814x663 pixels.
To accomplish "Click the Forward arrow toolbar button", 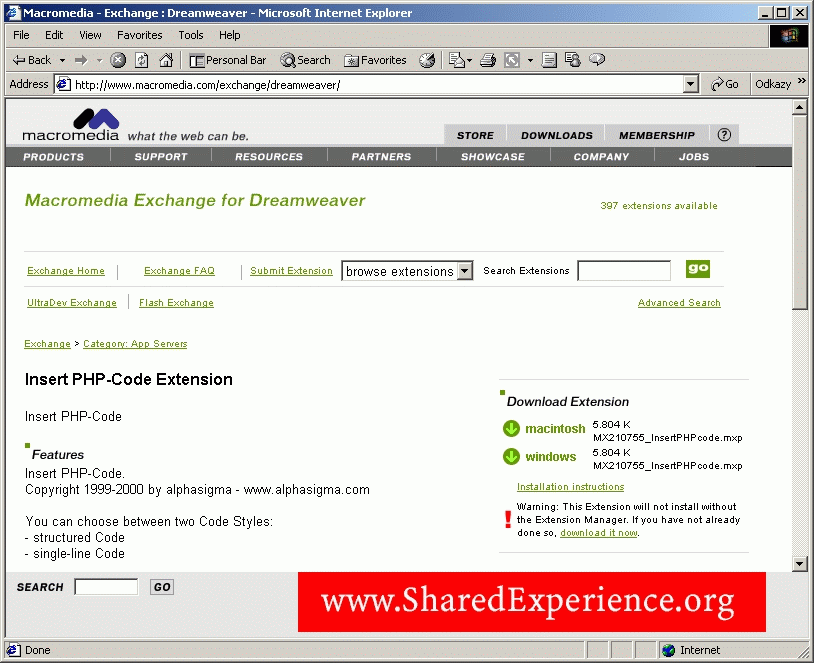I will 81,60.
